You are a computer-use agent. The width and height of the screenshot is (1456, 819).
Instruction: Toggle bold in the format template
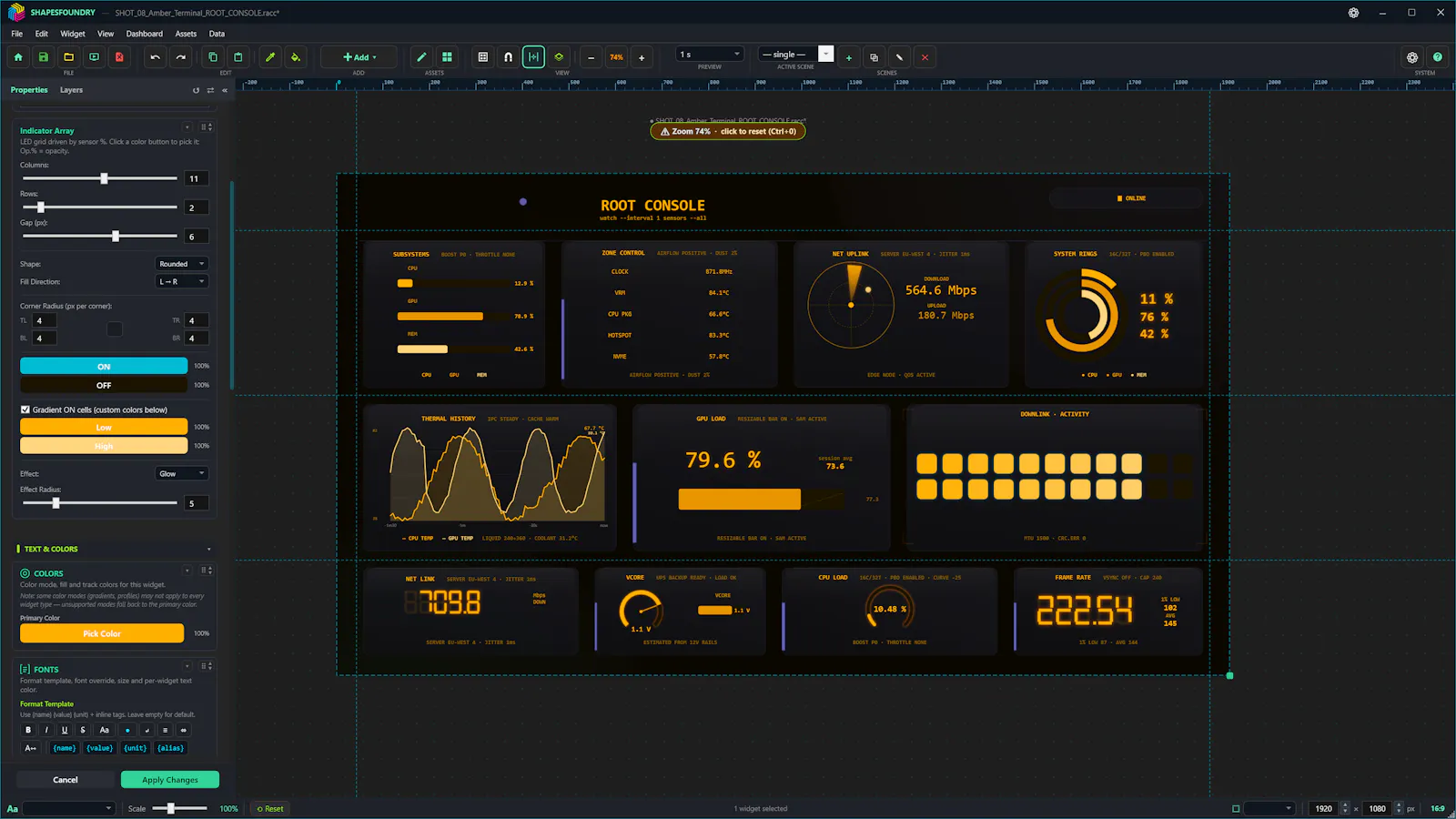click(x=28, y=730)
